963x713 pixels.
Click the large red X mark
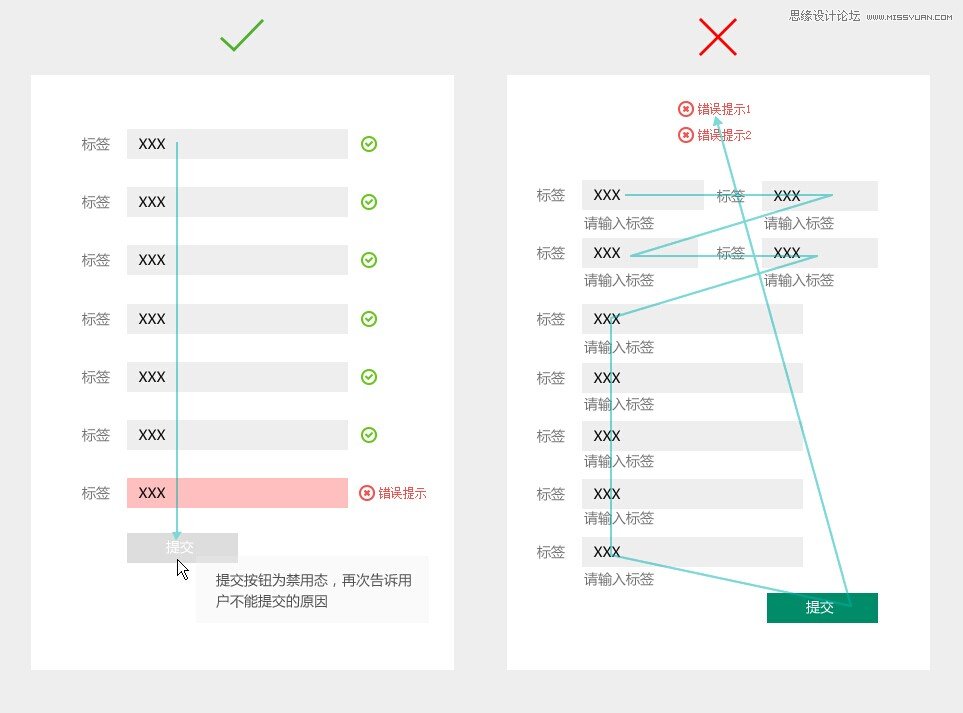point(718,37)
